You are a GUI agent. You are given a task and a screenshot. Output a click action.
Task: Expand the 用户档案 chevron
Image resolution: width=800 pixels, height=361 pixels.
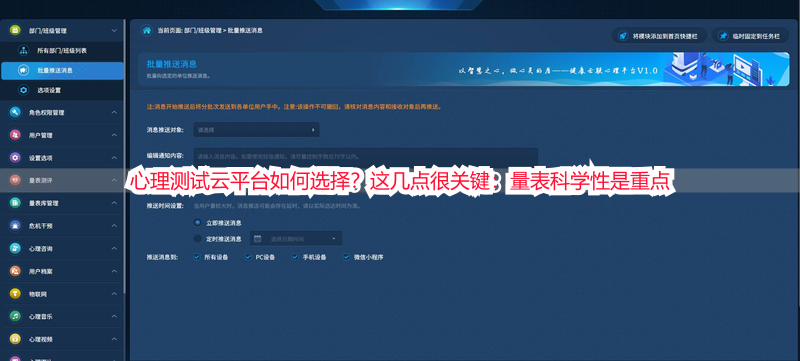point(114,271)
